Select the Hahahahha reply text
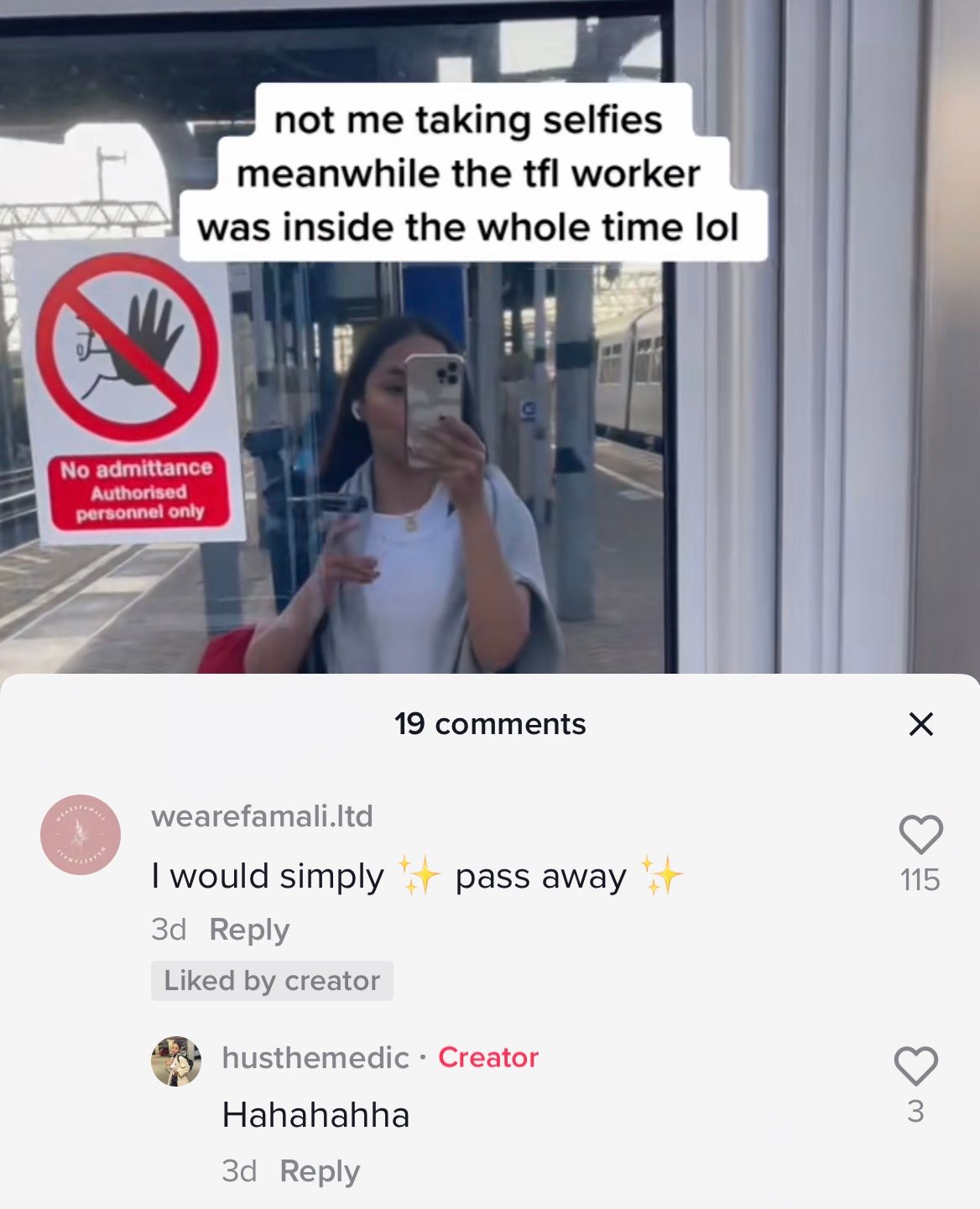 tap(315, 1115)
